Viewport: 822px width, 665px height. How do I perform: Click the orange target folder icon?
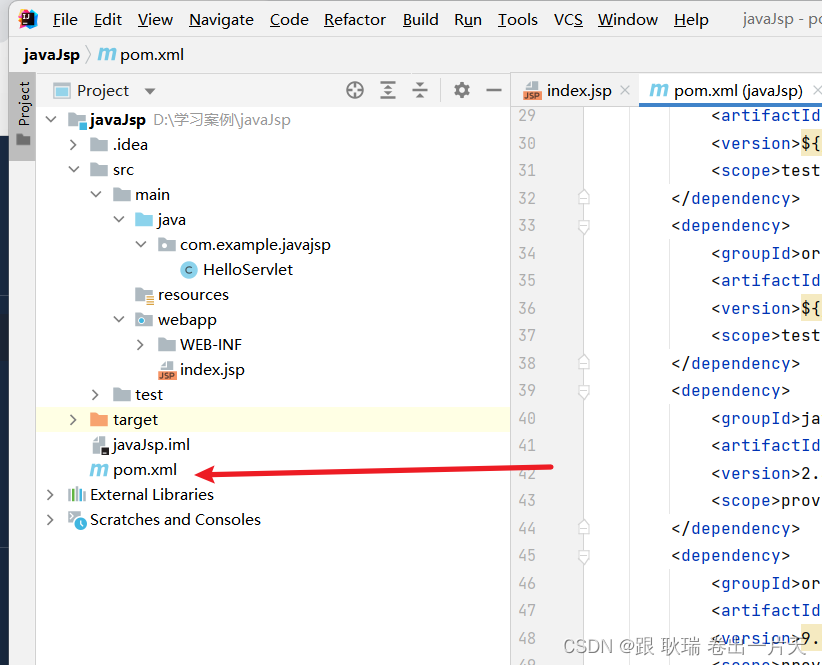pos(99,419)
